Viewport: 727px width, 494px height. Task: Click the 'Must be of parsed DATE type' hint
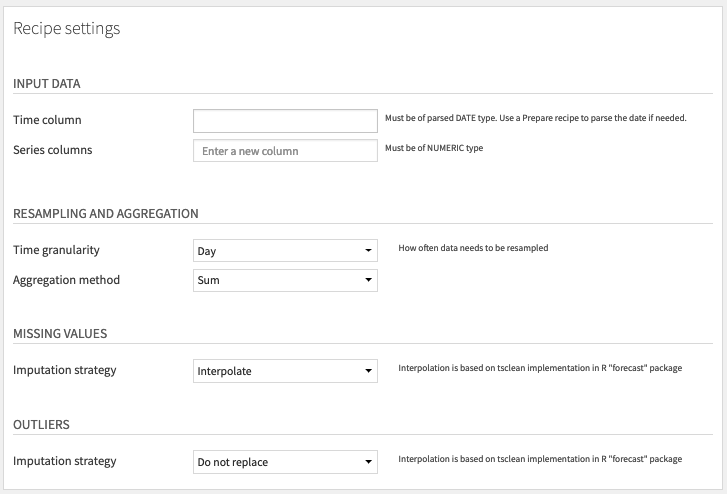coord(536,118)
